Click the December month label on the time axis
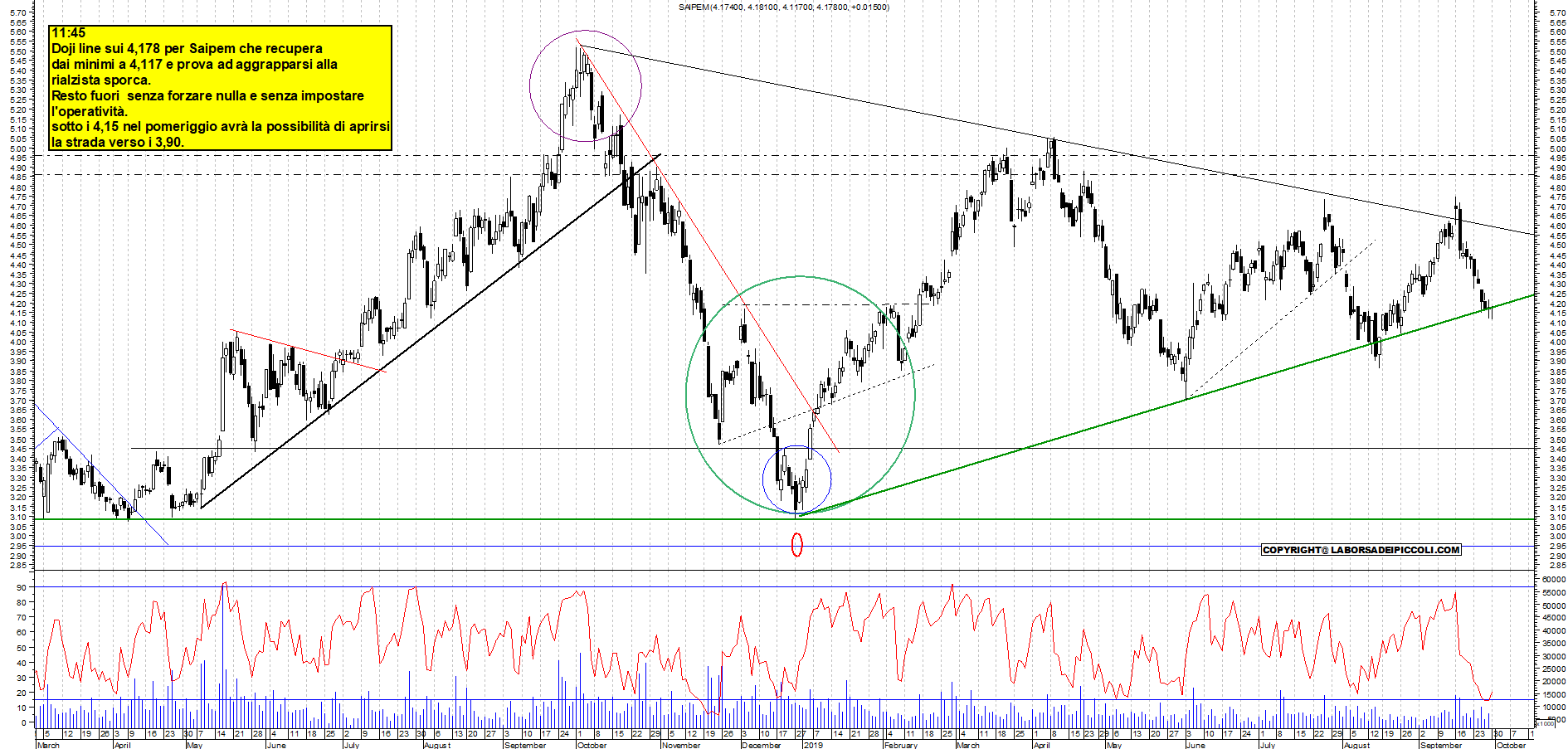1568x749 pixels. pos(762,745)
